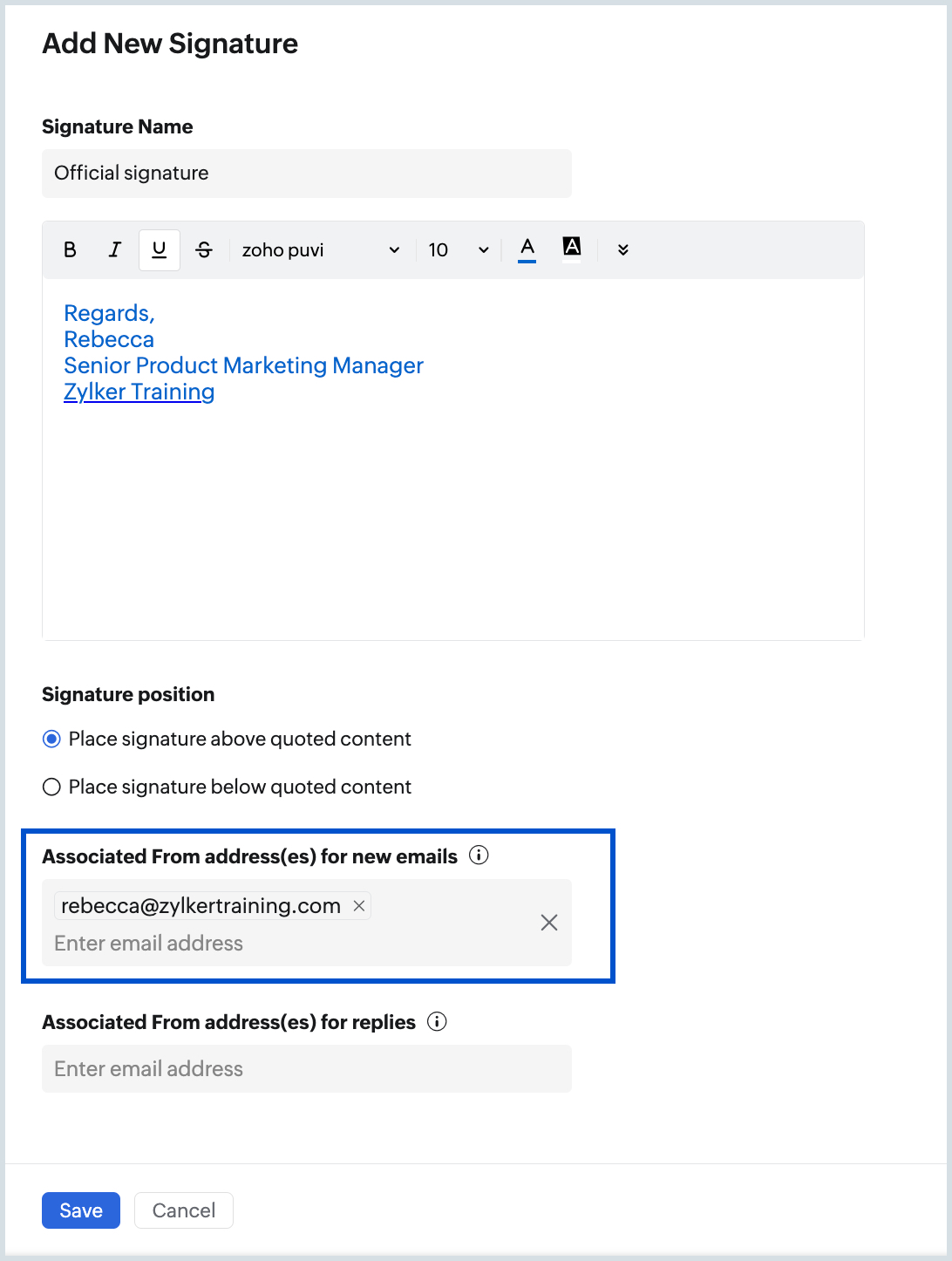The image size is (952, 1261).
Task: Show info about replies From addresses
Action: pyautogui.click(x=437, y=1022)
